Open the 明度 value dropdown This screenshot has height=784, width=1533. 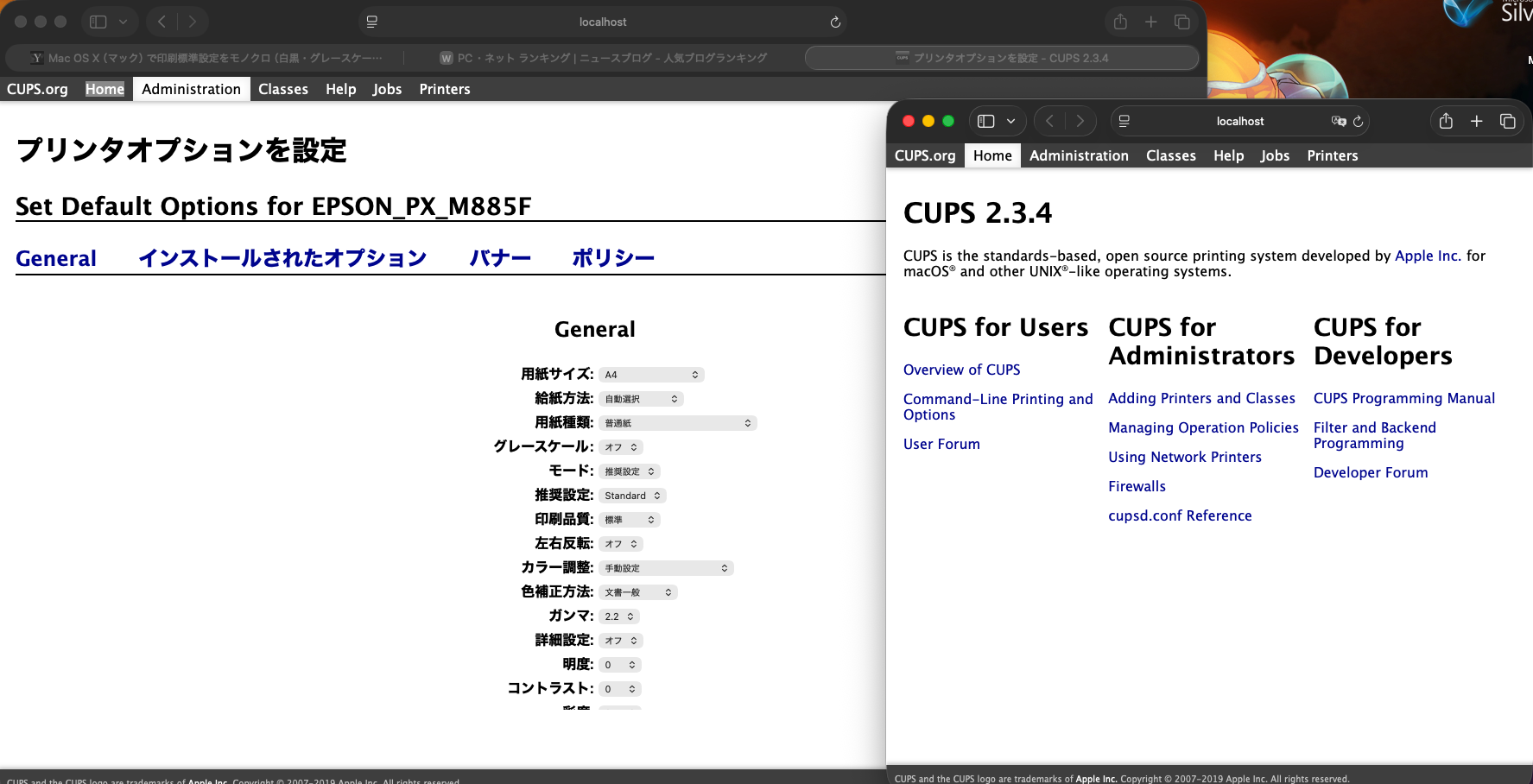(620, 665)
